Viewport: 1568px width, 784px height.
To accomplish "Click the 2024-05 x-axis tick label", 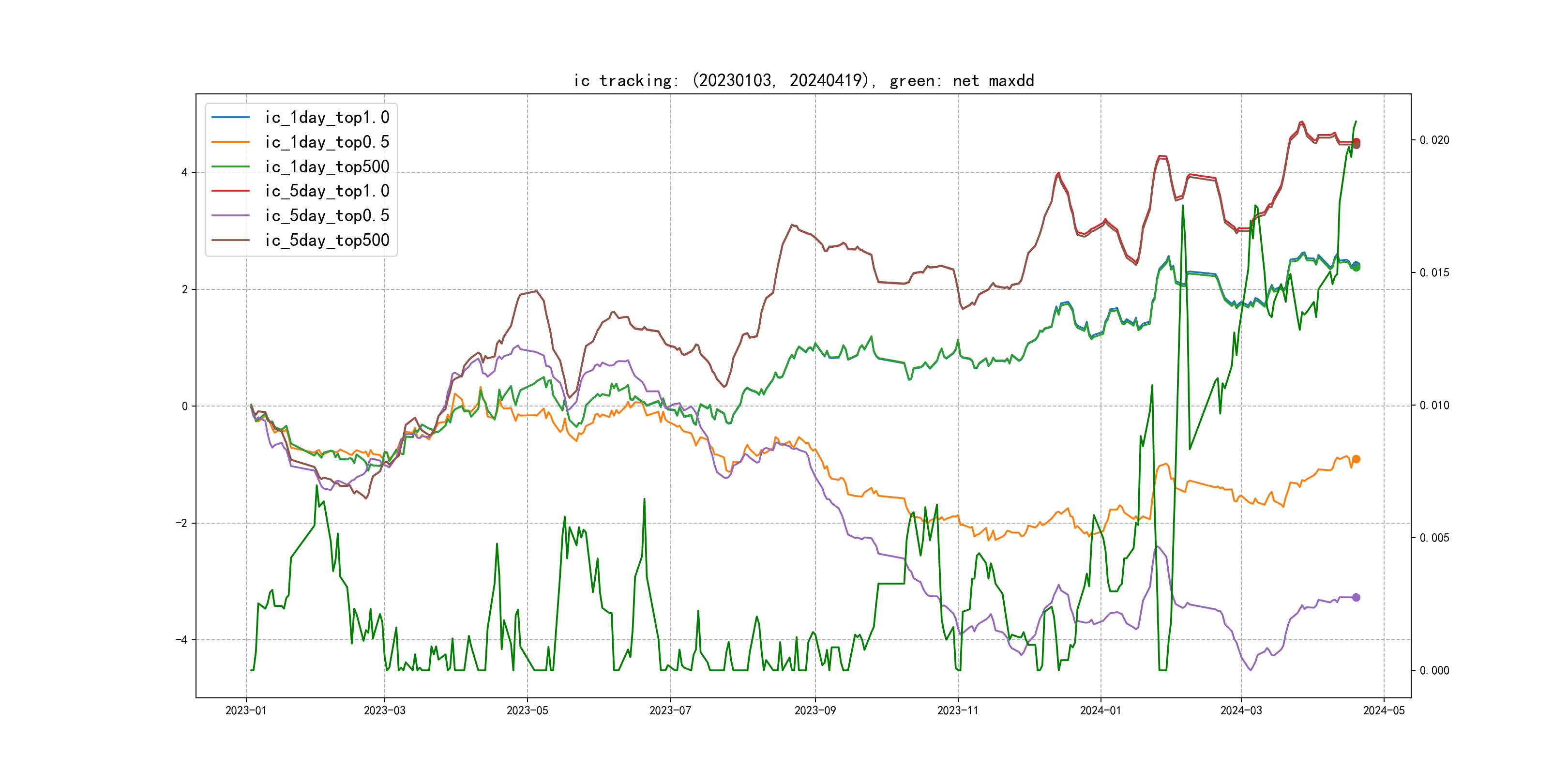I will point(1384,710).
